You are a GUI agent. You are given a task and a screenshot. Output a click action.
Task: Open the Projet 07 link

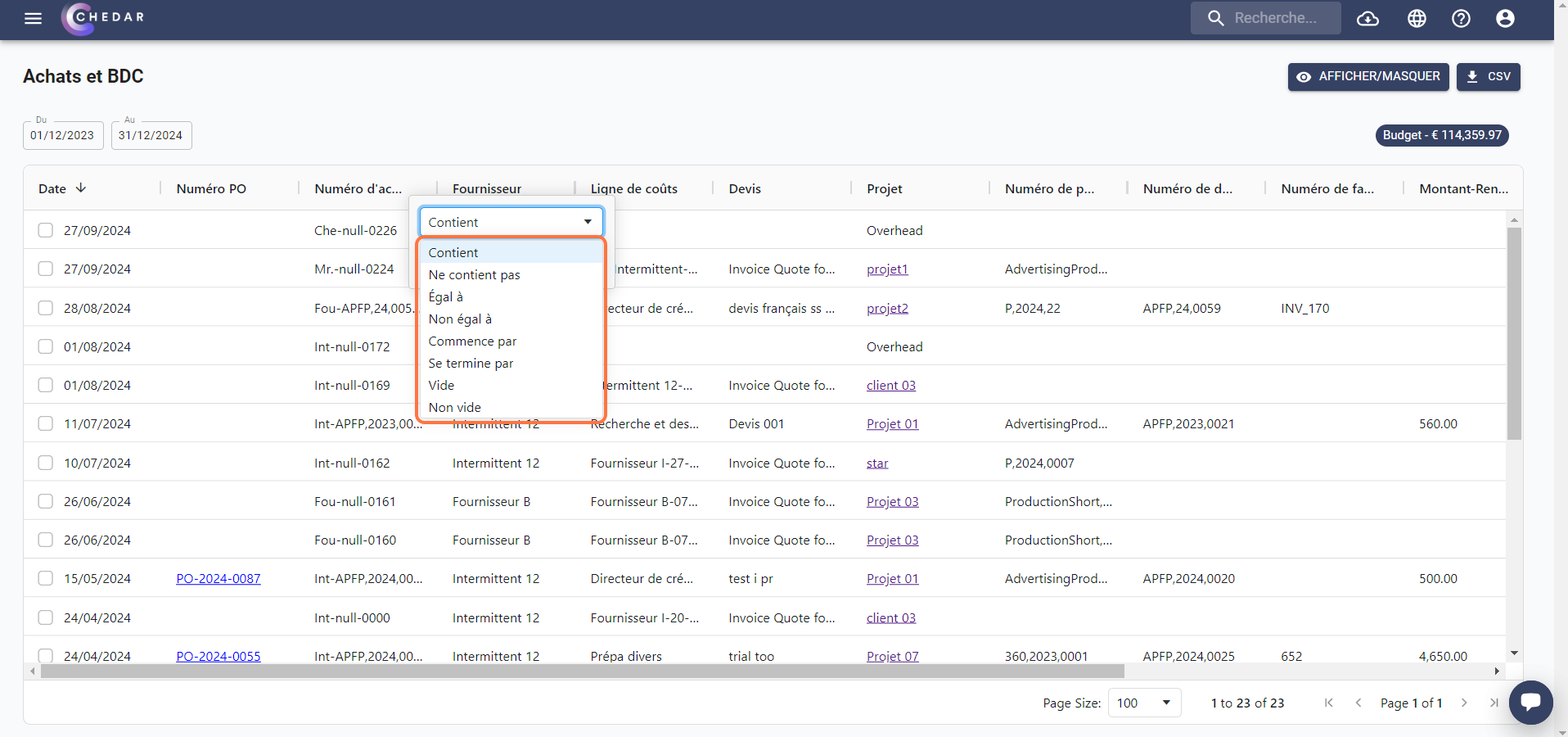pyautogui.click(x=893, y=656)
